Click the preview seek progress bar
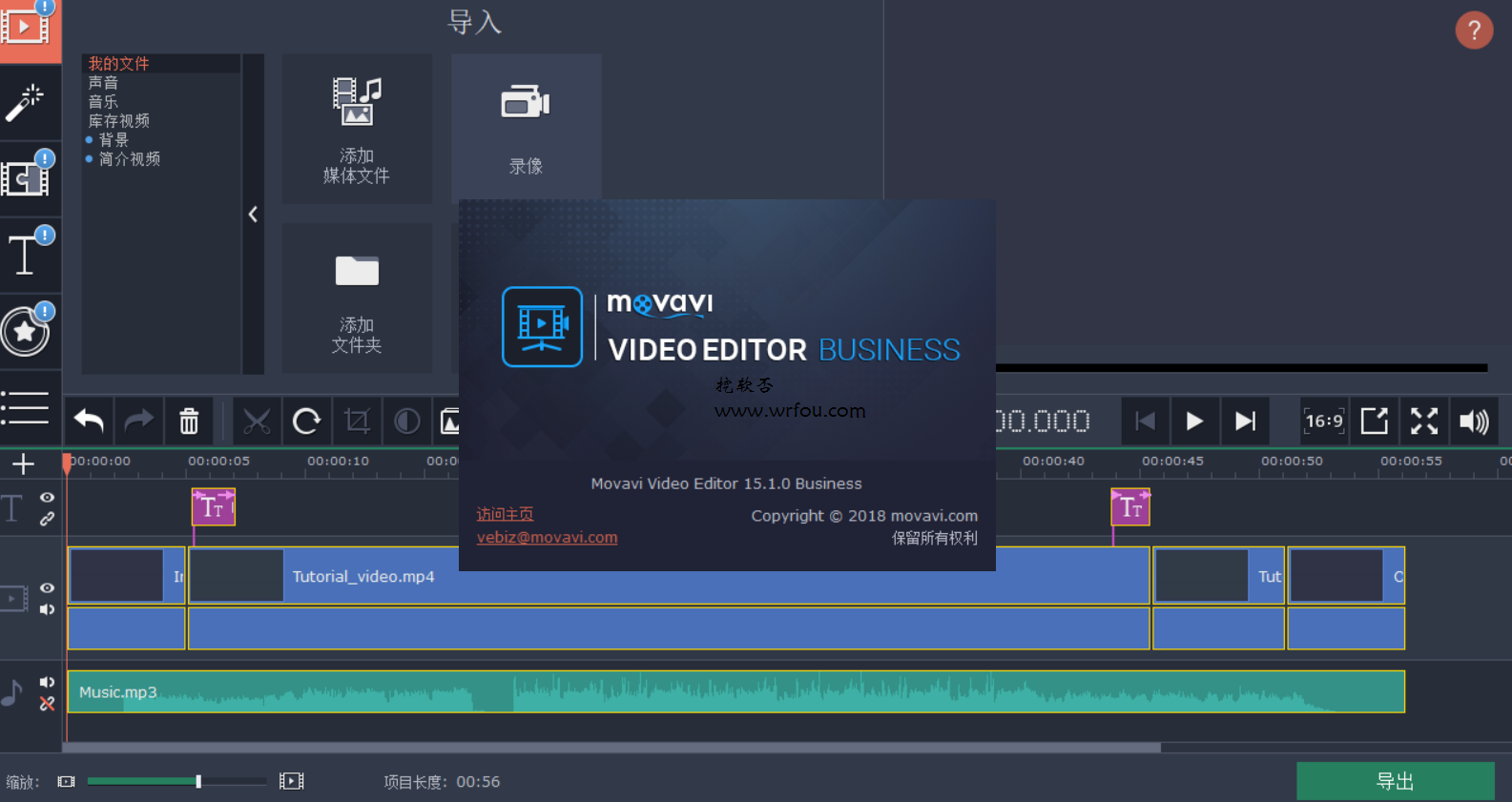Screen dimensions: 1512x802 1241,367
